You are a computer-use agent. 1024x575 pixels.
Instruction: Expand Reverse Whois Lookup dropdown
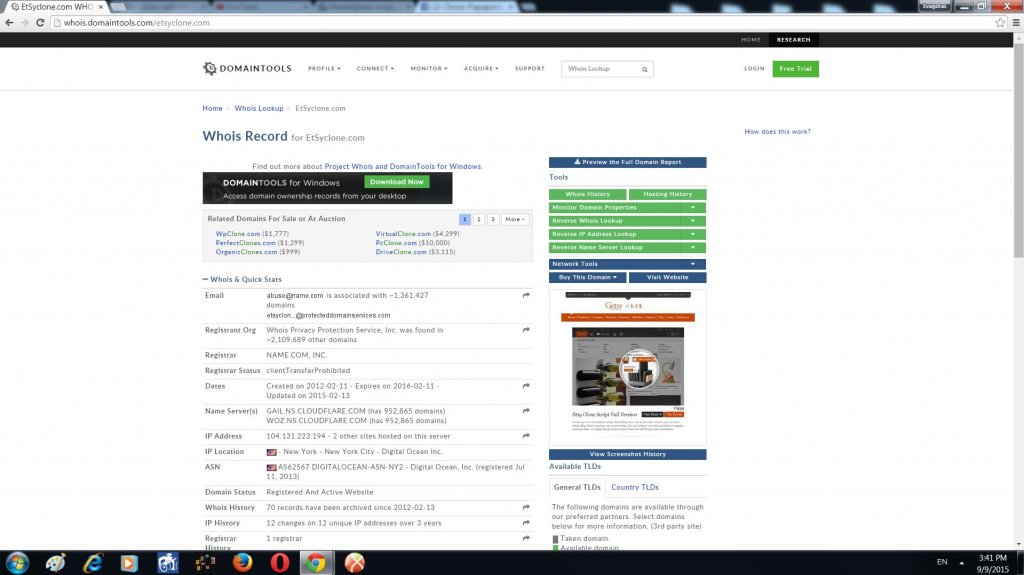point(692,221)
